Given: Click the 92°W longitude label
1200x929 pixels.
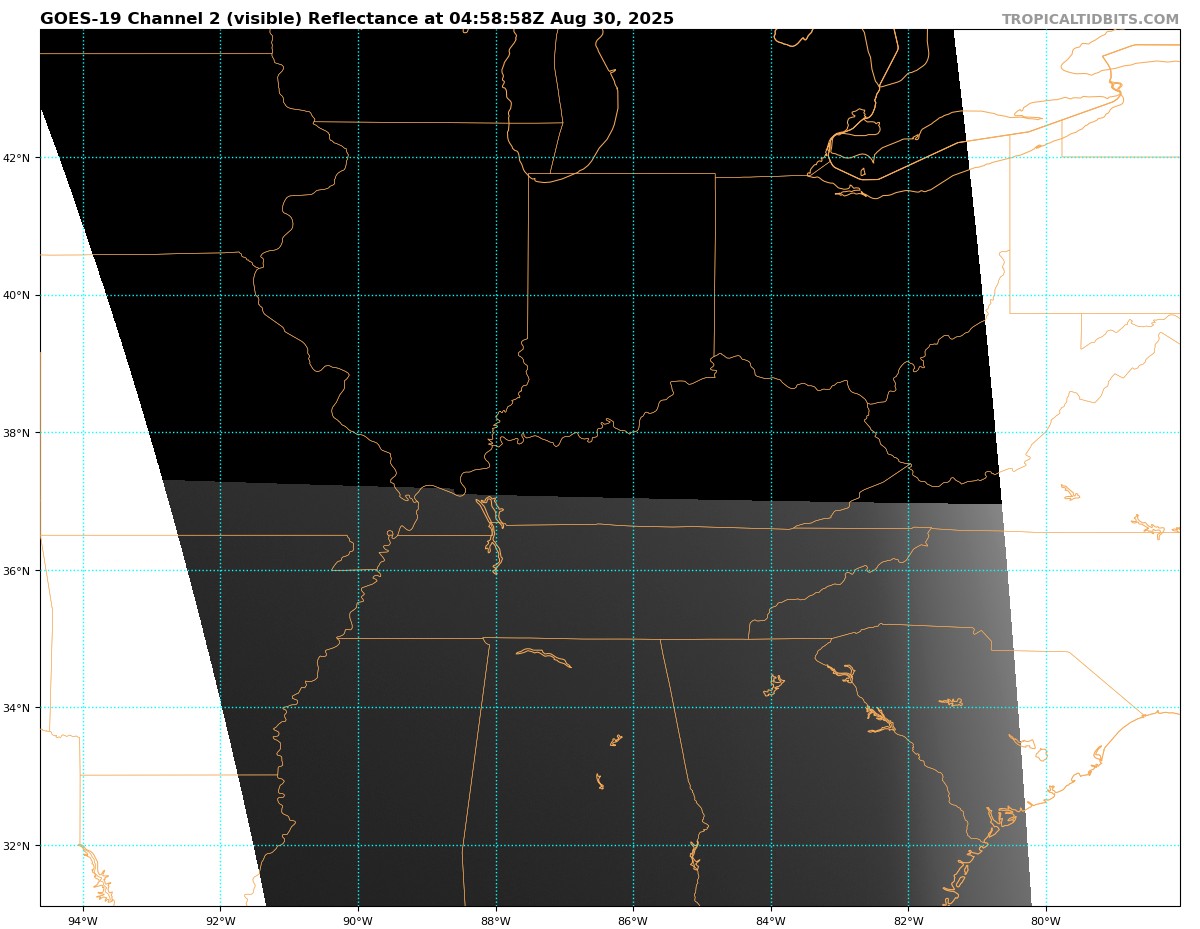Looking at the screenshot, I should [x=220, y=921].
